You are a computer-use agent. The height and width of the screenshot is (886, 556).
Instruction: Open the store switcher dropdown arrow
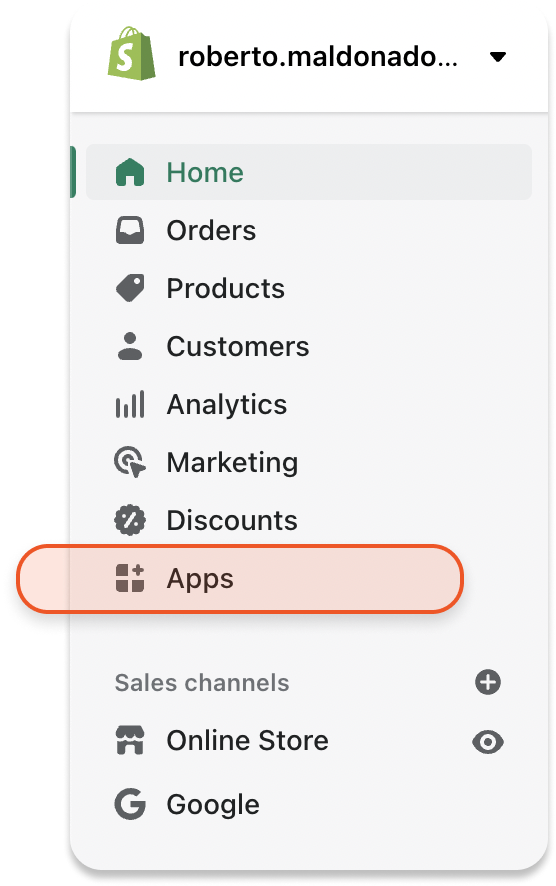tap(498, 57)
